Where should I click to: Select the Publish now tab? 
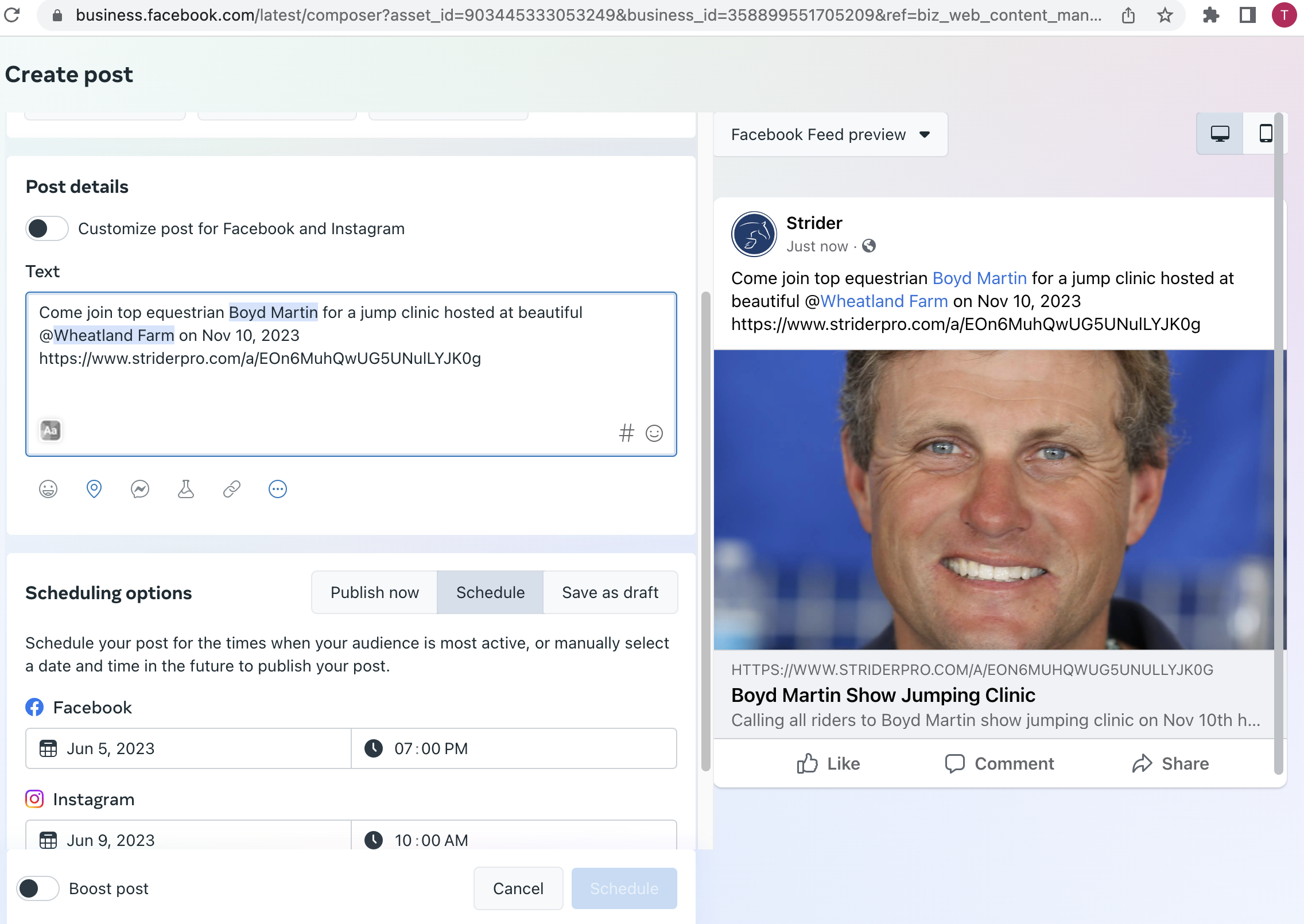[x=375, y=592]
